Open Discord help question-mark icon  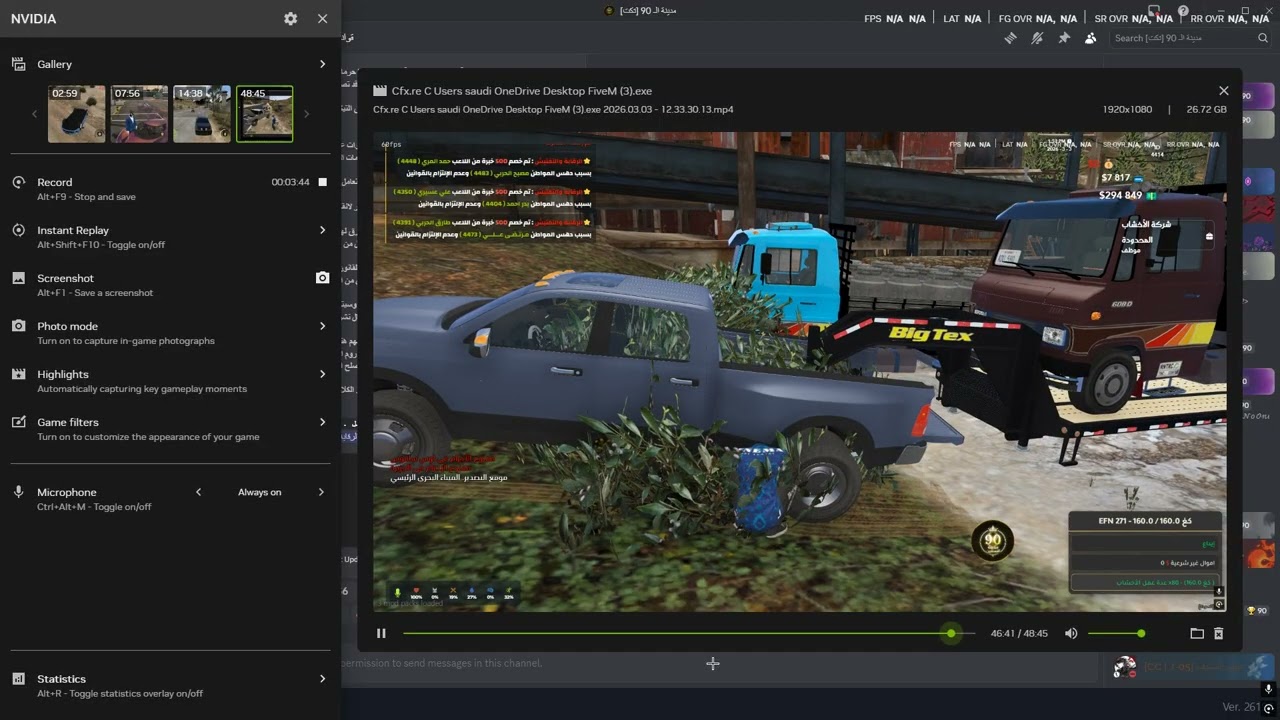1183,11
